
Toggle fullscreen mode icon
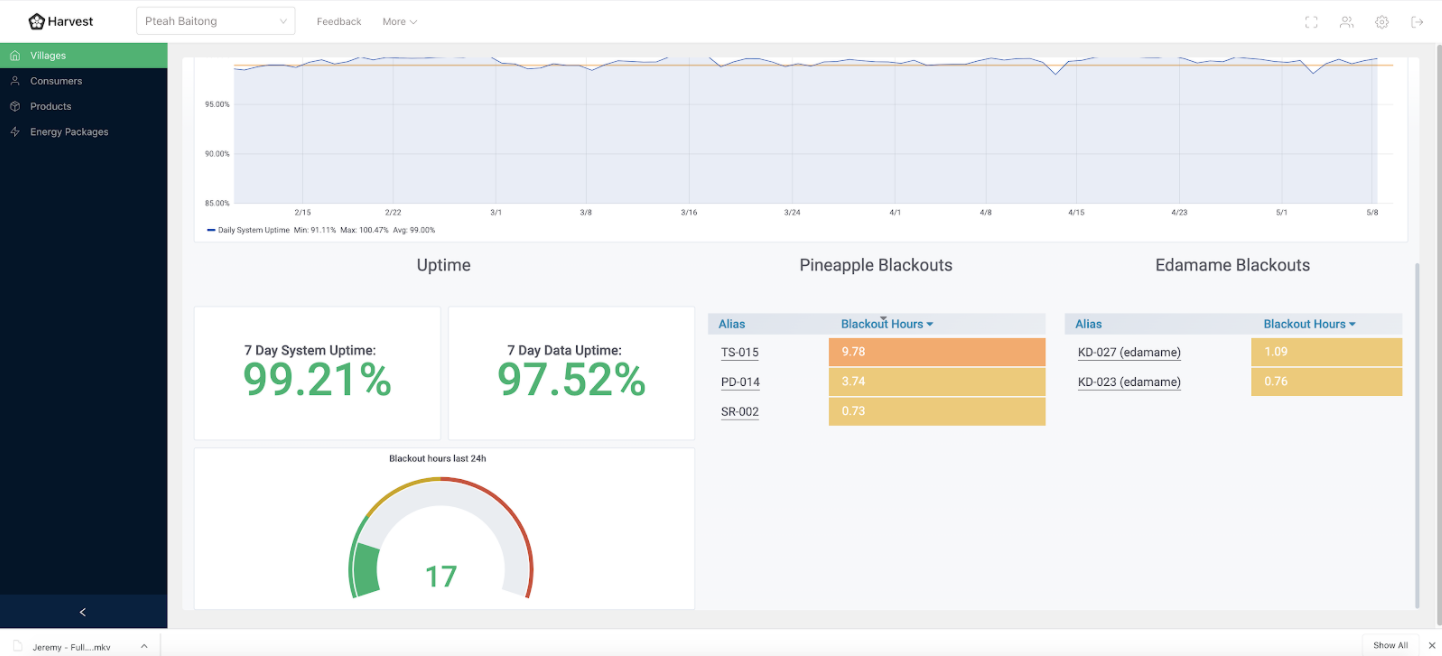coord(1311,22)
